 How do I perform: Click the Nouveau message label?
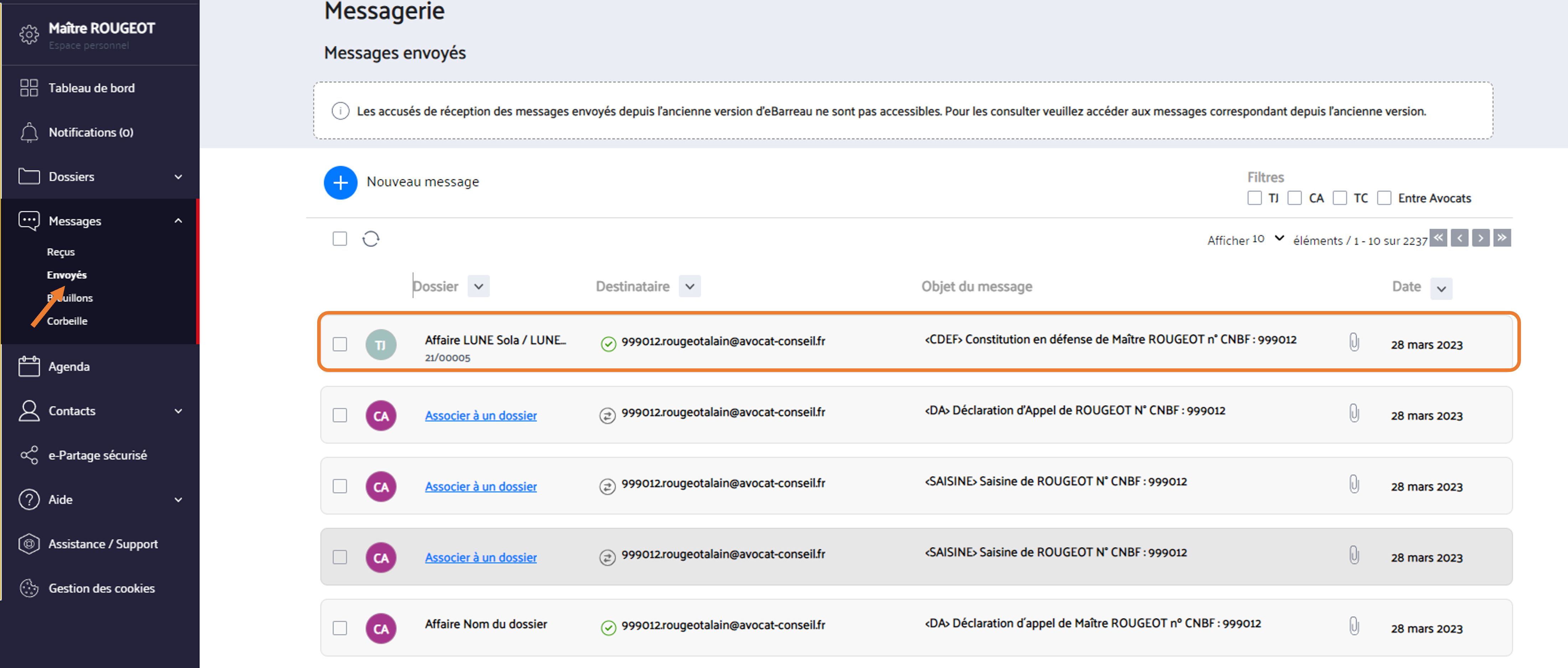click(422, 182)
